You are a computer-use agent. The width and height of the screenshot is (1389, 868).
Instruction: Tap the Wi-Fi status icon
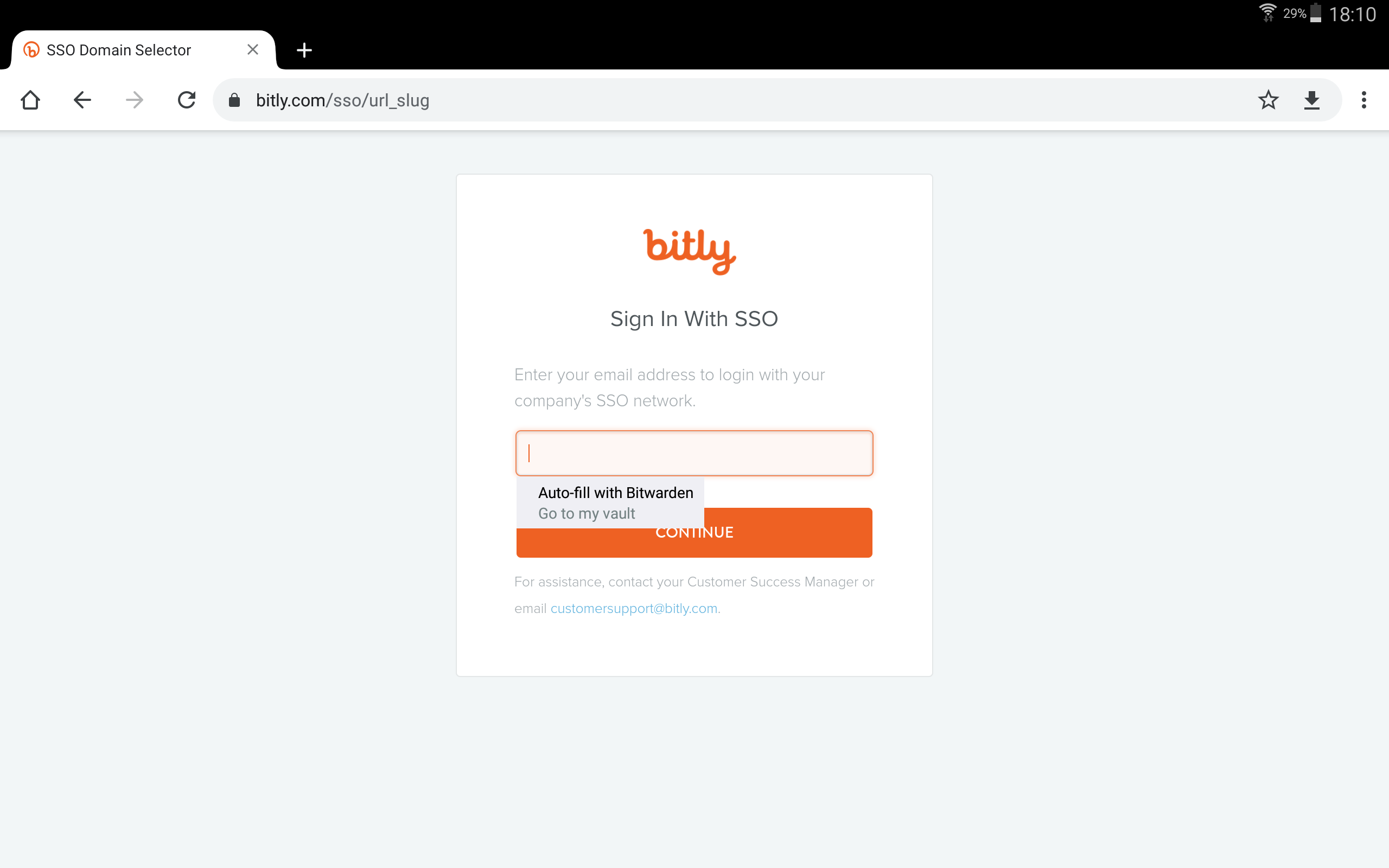pyautogui.click(x=1267, y=12)
